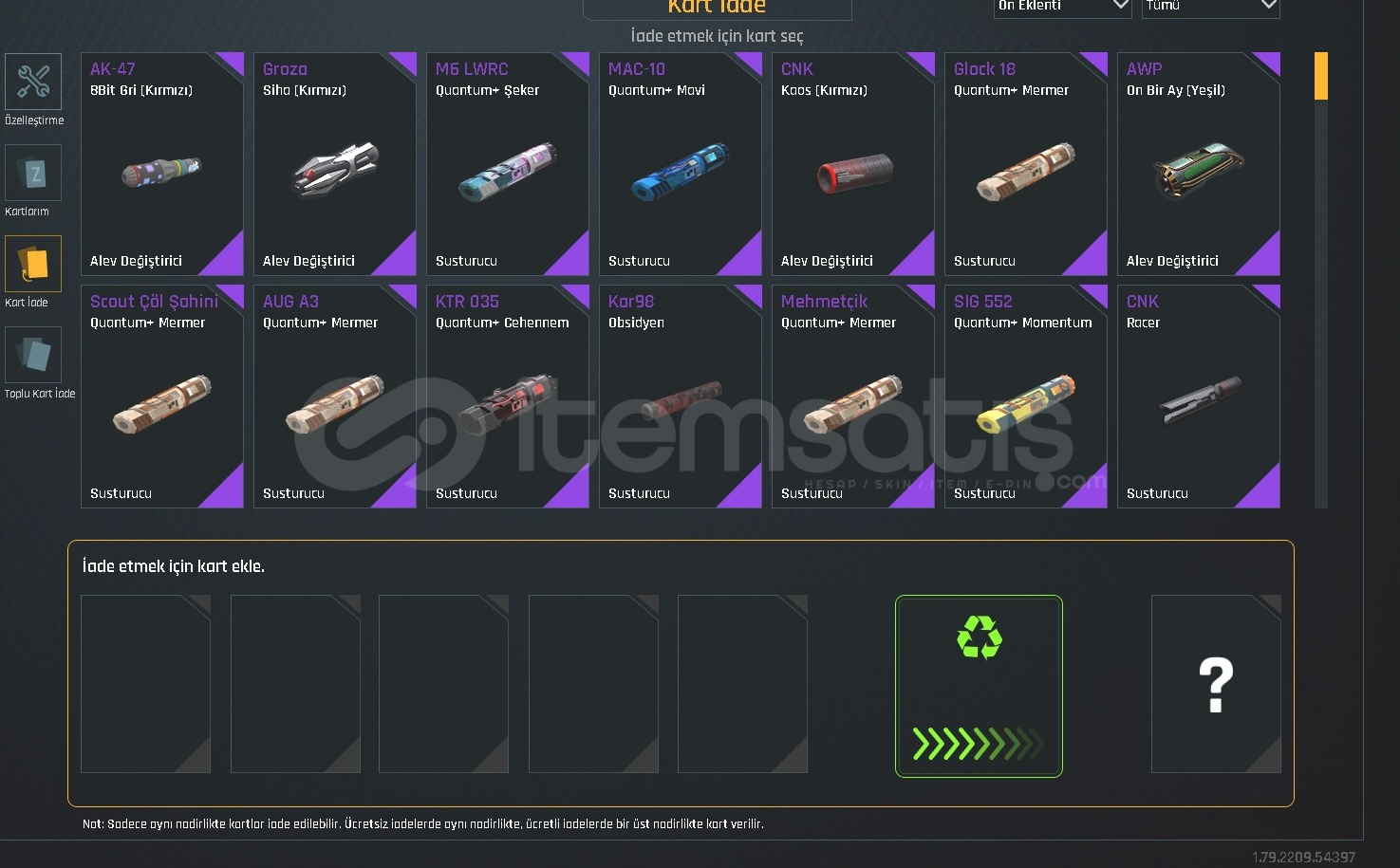Select the AWP On Bir Ay card
The image size is (1400, 868).
pyautogui.click(x=1199, y=164)
